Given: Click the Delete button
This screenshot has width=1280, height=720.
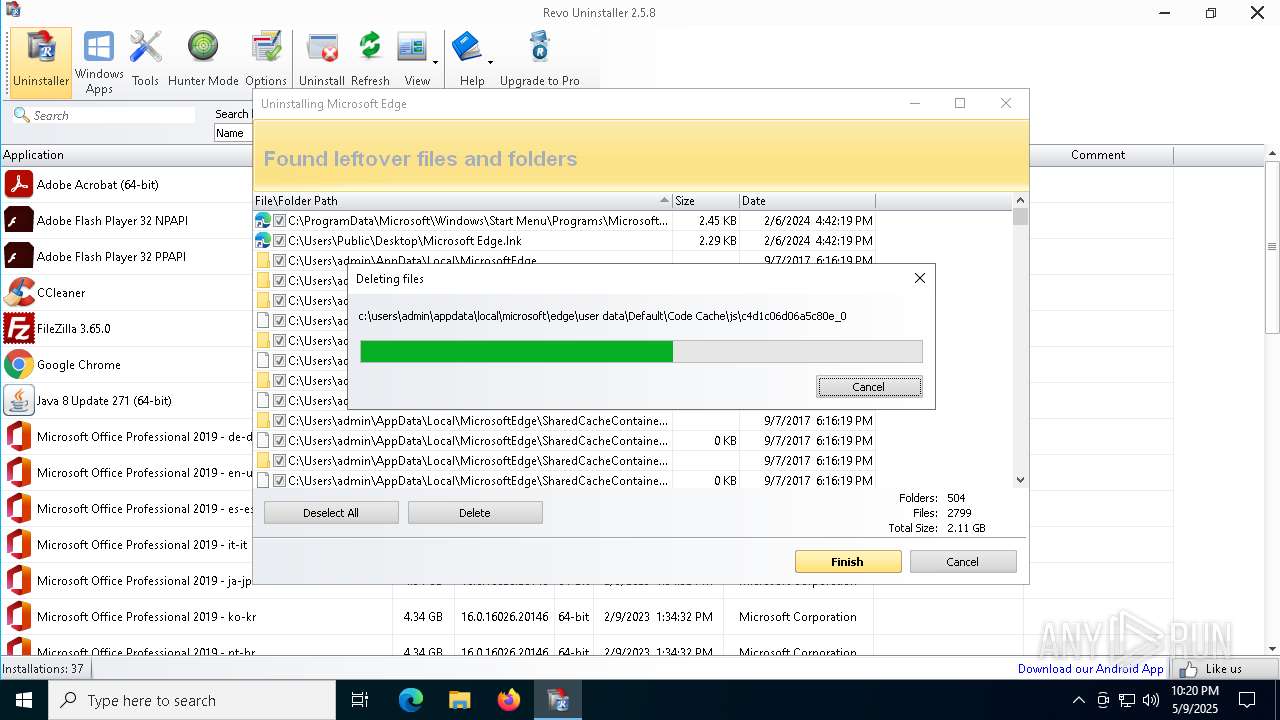Looking at the screenshot, I should (475, 513).
